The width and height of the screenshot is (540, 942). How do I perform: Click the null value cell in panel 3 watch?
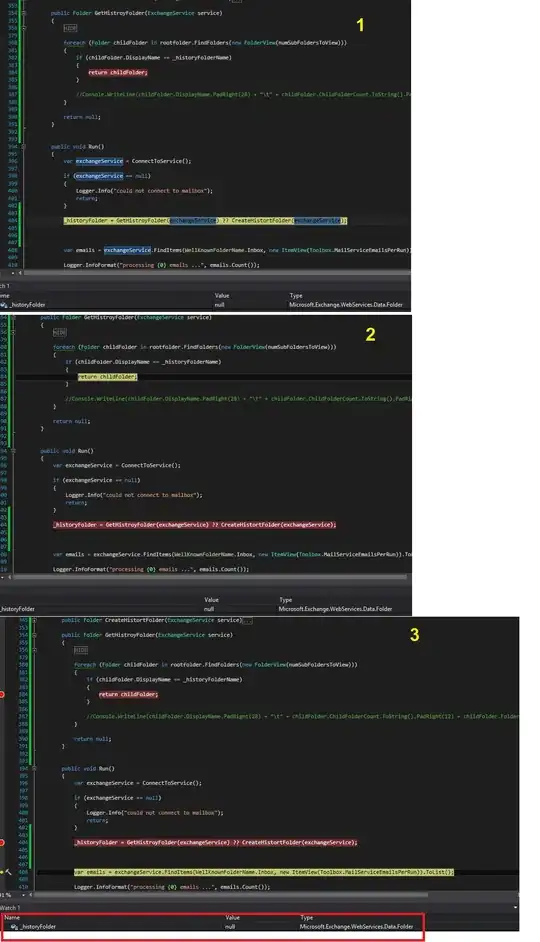230,926
